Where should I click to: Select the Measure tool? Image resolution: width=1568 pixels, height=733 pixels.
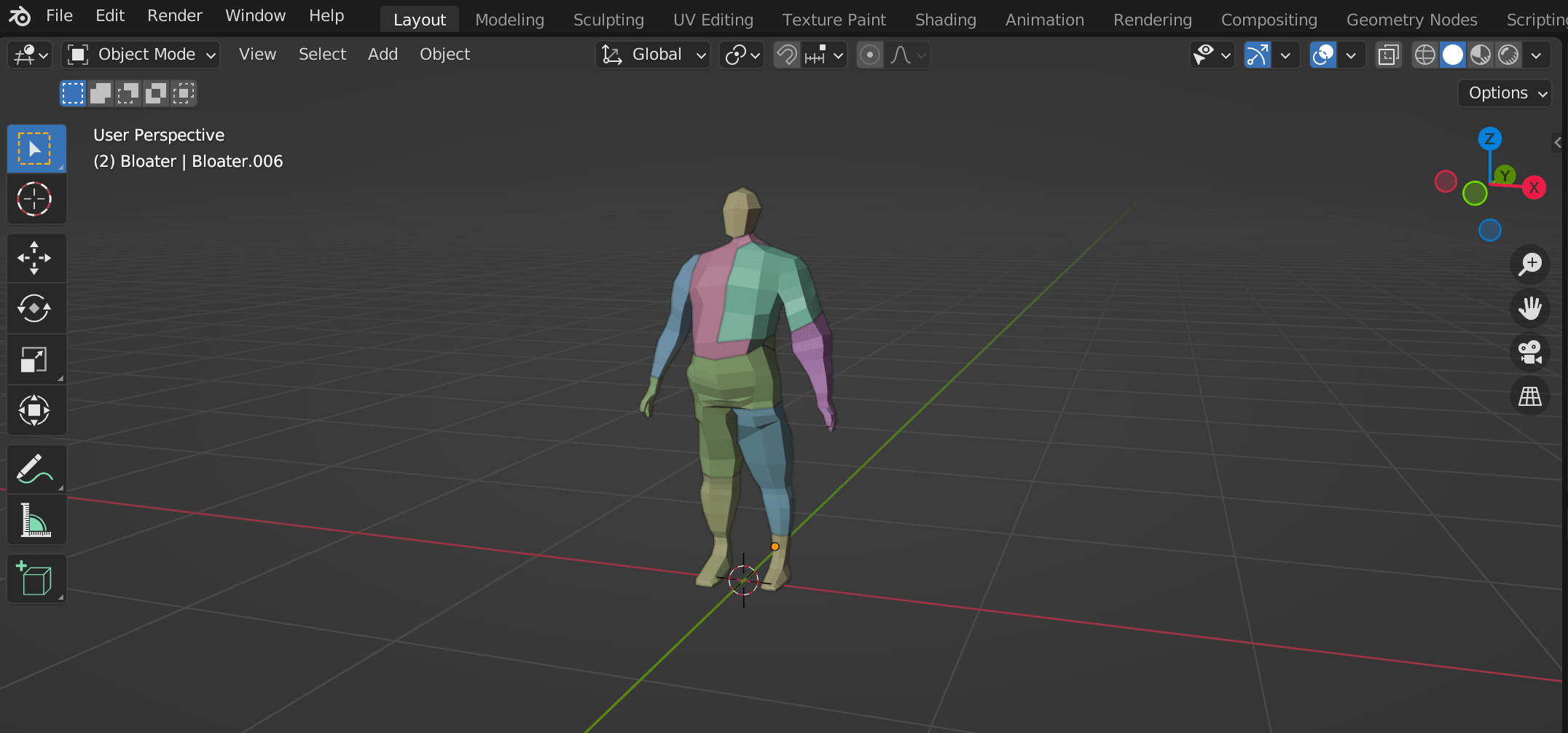coord(36,520)
